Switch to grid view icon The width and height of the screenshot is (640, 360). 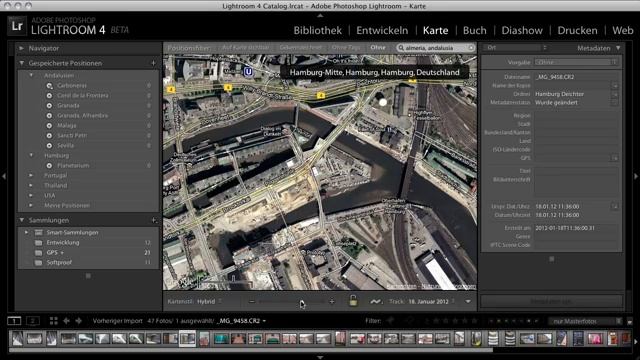(x=53, y=321)
